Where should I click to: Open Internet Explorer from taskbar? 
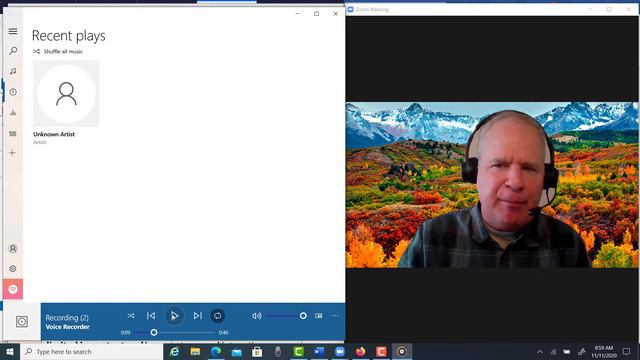coord(174,351)
